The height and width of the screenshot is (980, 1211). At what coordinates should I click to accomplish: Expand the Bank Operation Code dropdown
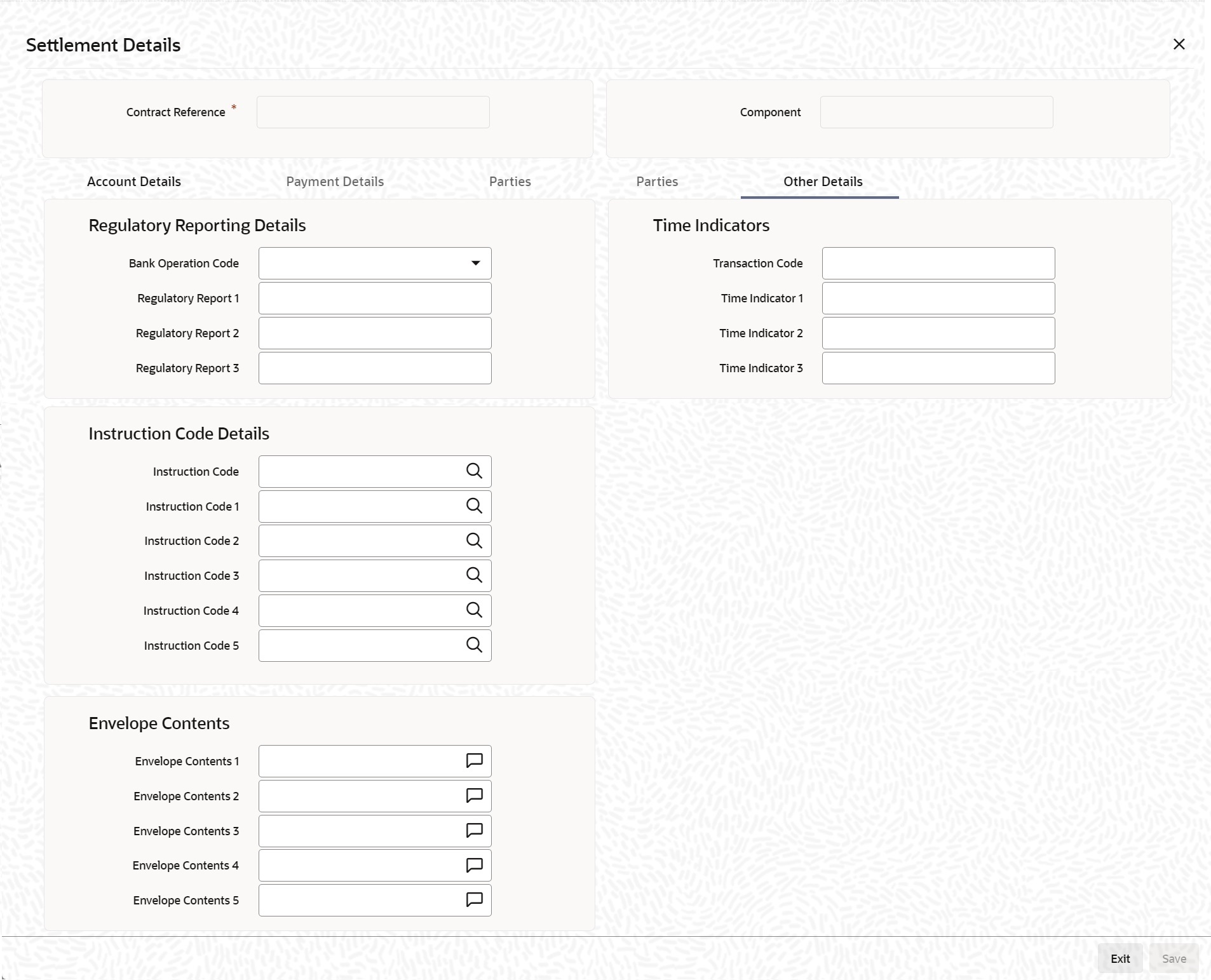coord(475,263)
